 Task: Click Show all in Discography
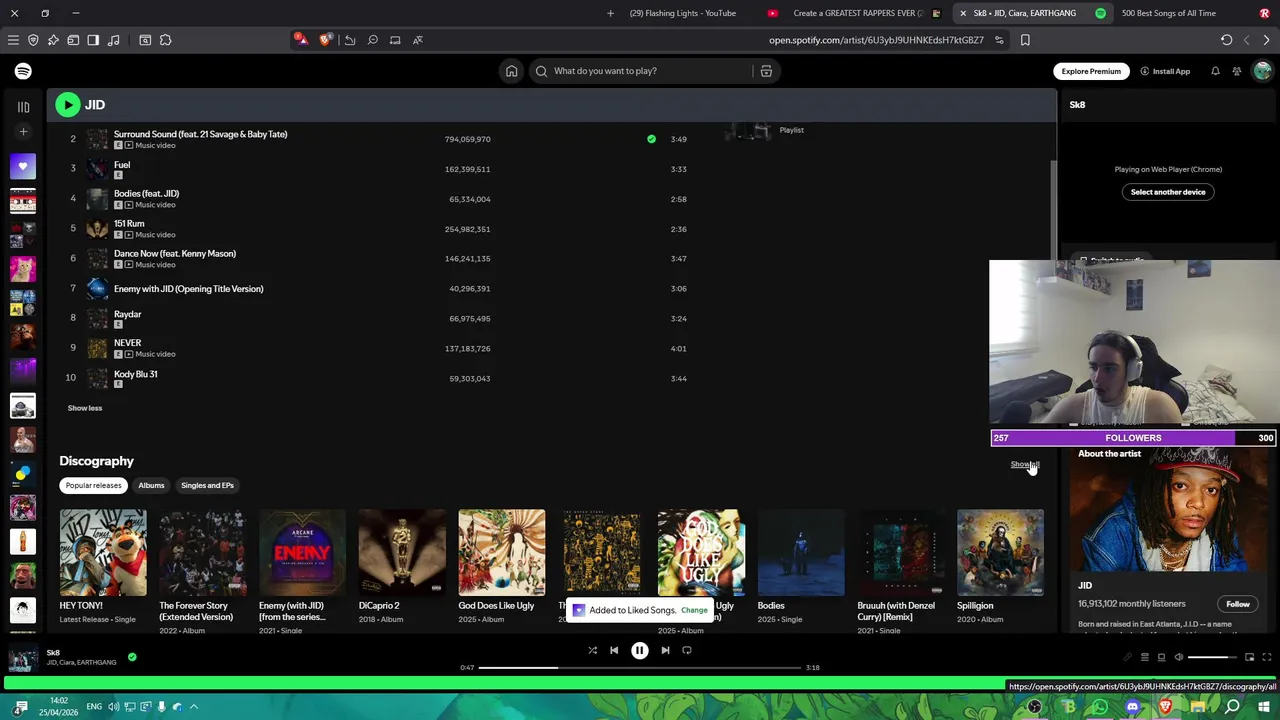1025,464
